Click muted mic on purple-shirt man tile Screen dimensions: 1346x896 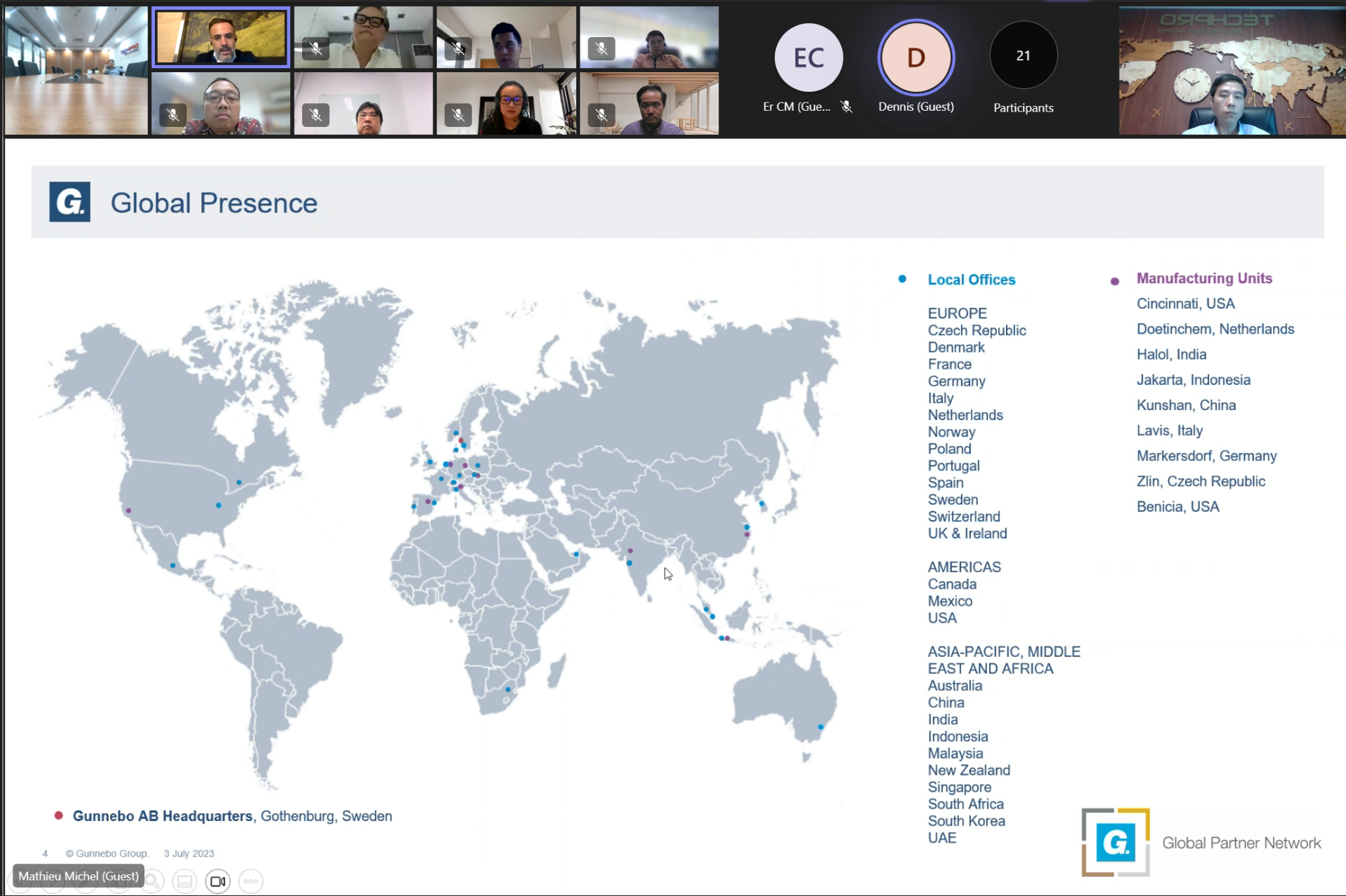pos(601,115)
